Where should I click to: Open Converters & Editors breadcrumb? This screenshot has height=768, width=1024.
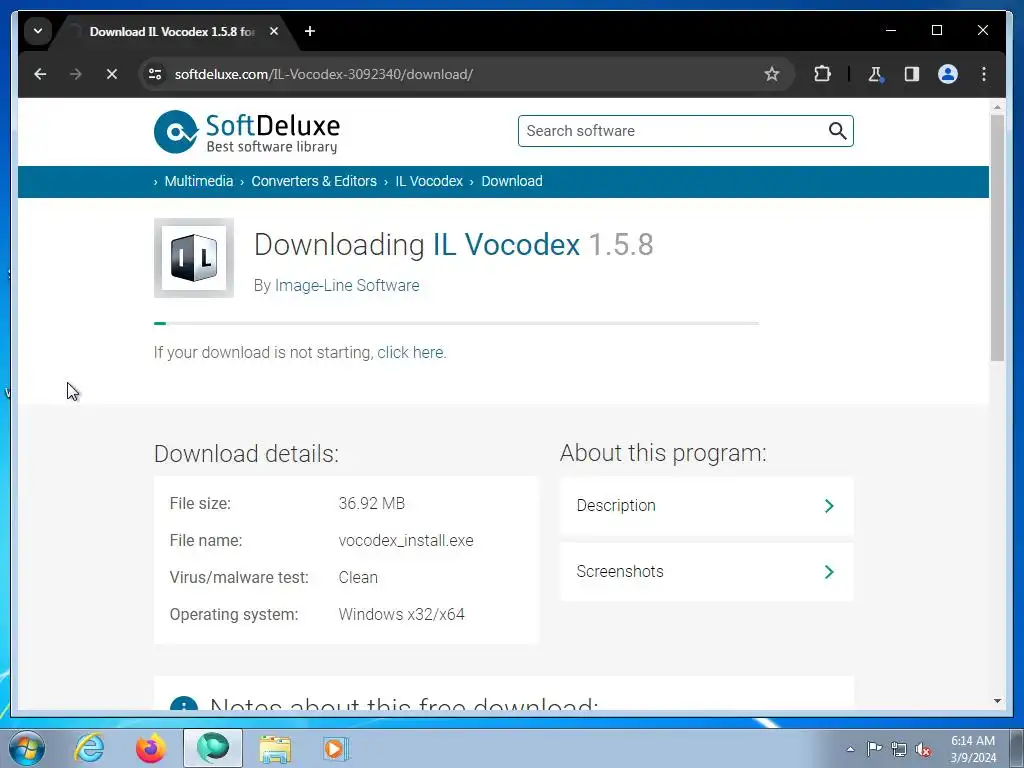(x=314, y=182)
